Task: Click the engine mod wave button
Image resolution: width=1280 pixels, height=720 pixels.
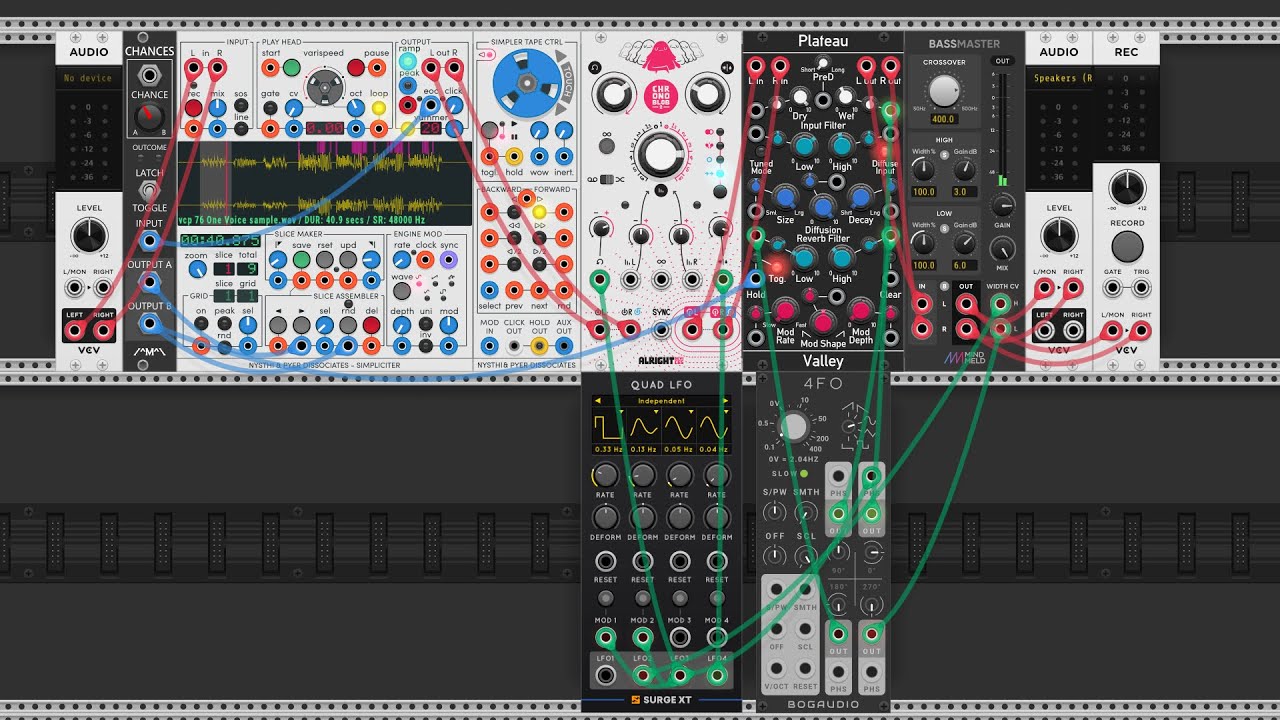Action: (x=401, y=290)
